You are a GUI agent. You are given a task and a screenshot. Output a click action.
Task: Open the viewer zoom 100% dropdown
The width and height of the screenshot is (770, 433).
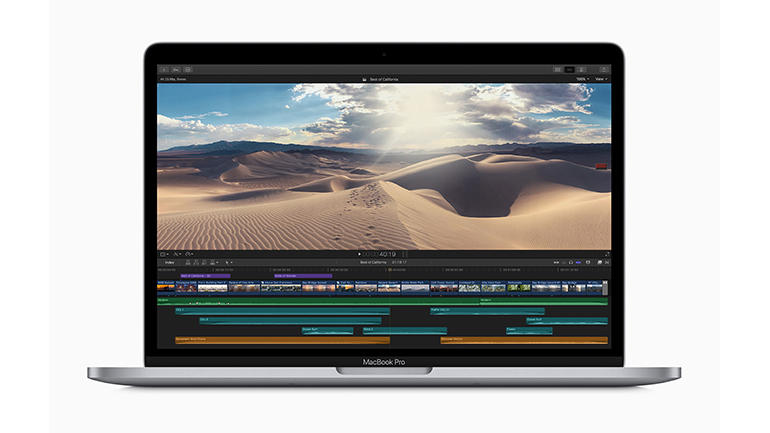click(x=582, y=79)
